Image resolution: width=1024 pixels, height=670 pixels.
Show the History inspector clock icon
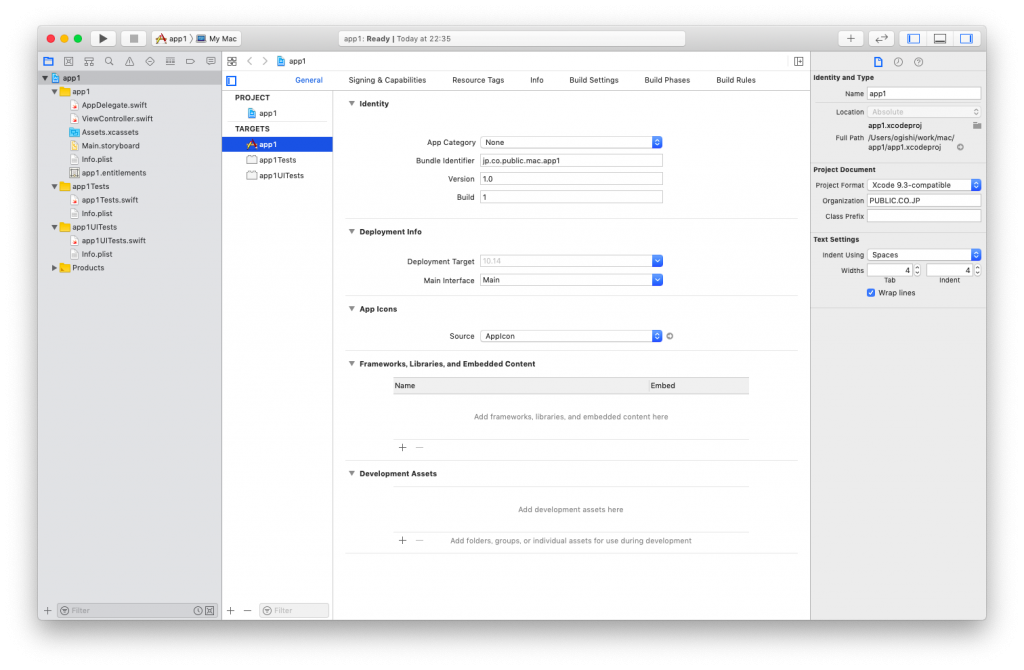[898, 62]
